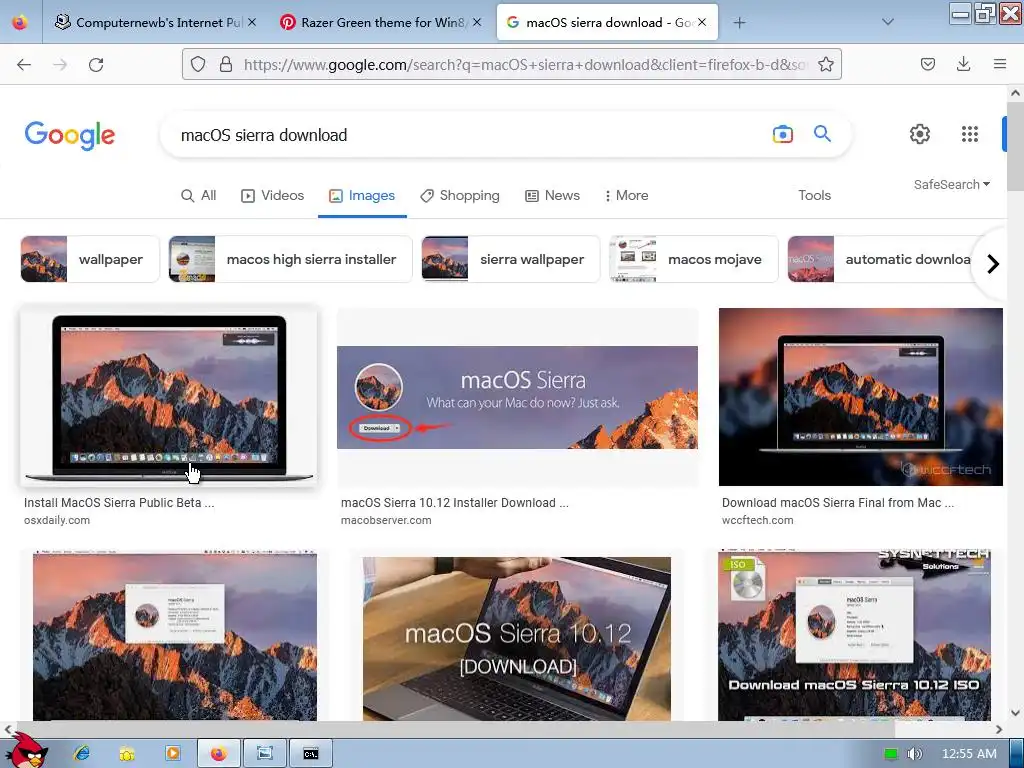Screen dimensions: 1024x768
Task: Open the Firefox downloads panel
Action: click(963, 64)
